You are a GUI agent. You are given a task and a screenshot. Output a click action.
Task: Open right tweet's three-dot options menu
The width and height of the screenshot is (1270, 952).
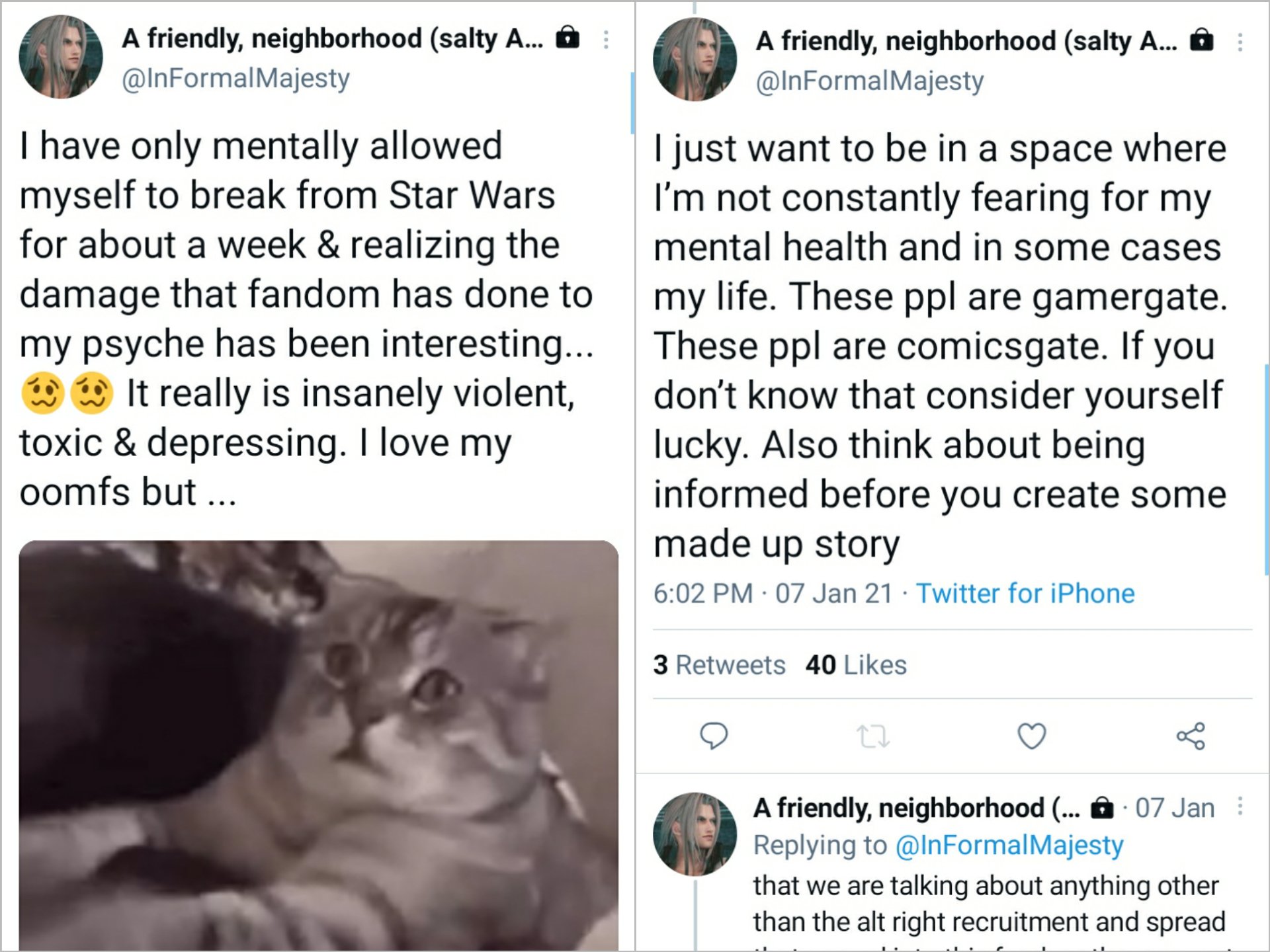pos(1240,42)
